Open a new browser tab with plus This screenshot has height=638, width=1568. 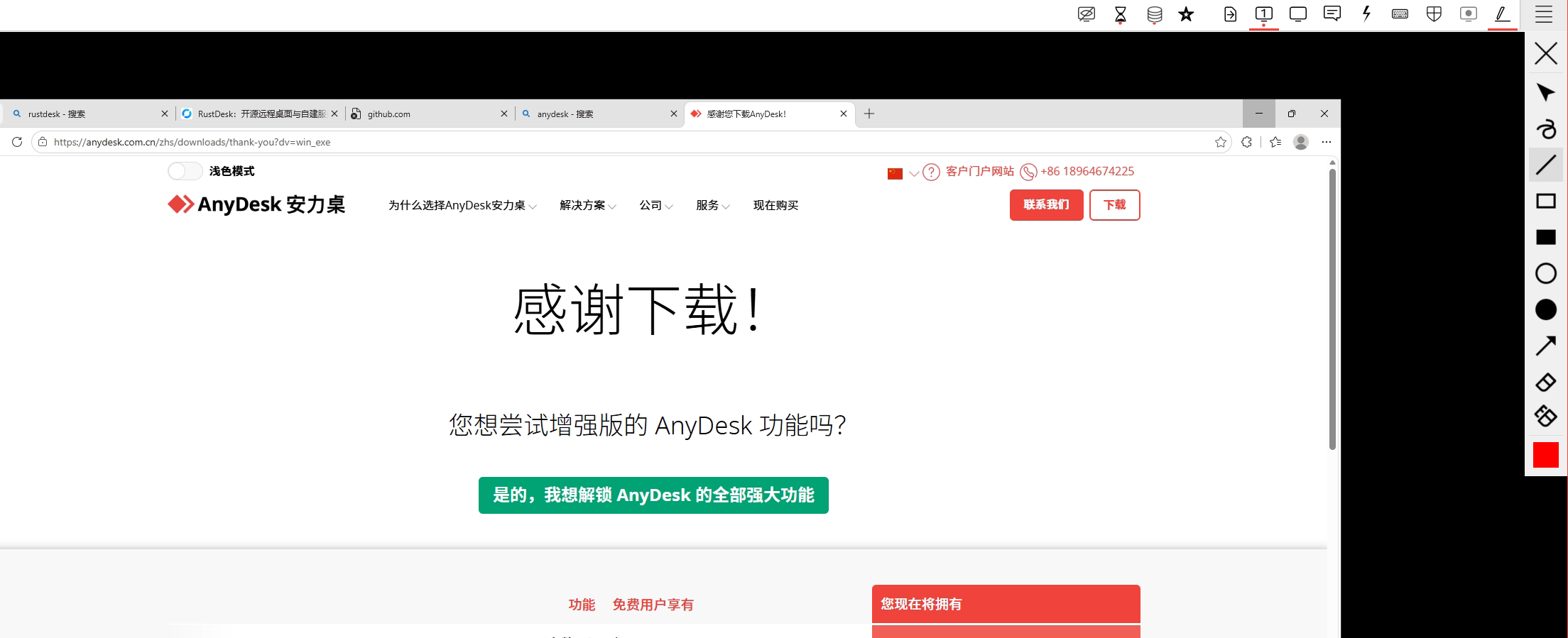pos(869,114)
